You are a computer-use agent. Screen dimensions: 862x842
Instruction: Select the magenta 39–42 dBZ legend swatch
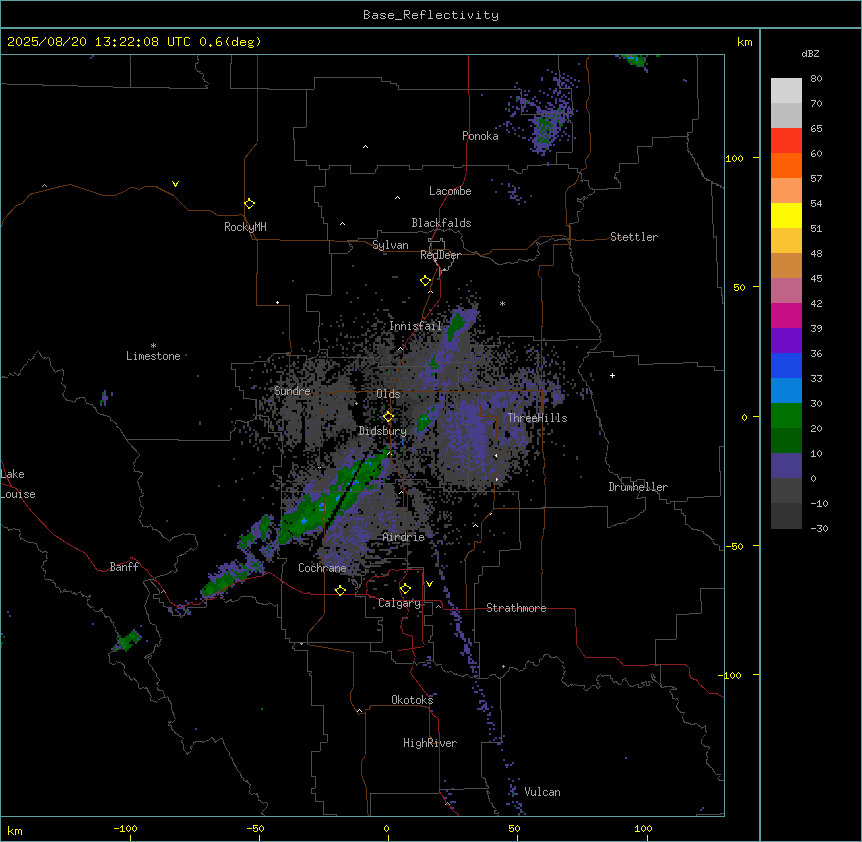pos(786,315)
